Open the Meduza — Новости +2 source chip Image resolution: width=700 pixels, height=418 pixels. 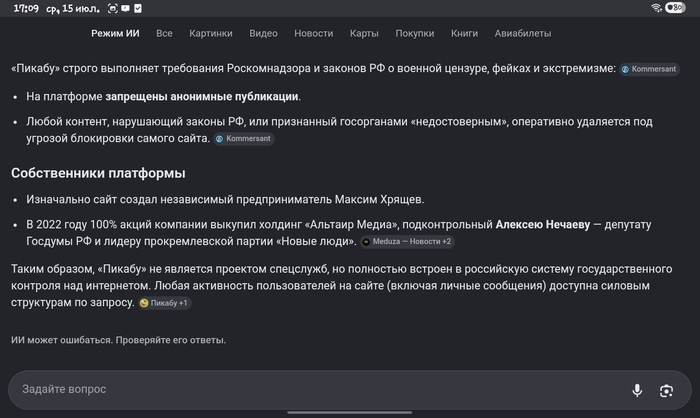(407, 242)
